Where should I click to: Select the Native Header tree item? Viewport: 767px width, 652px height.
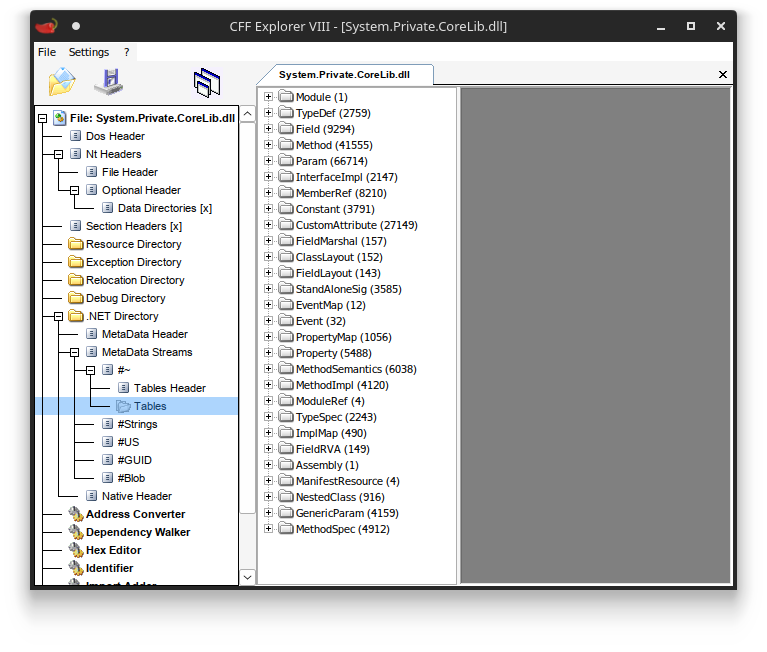tap(136, 496)
